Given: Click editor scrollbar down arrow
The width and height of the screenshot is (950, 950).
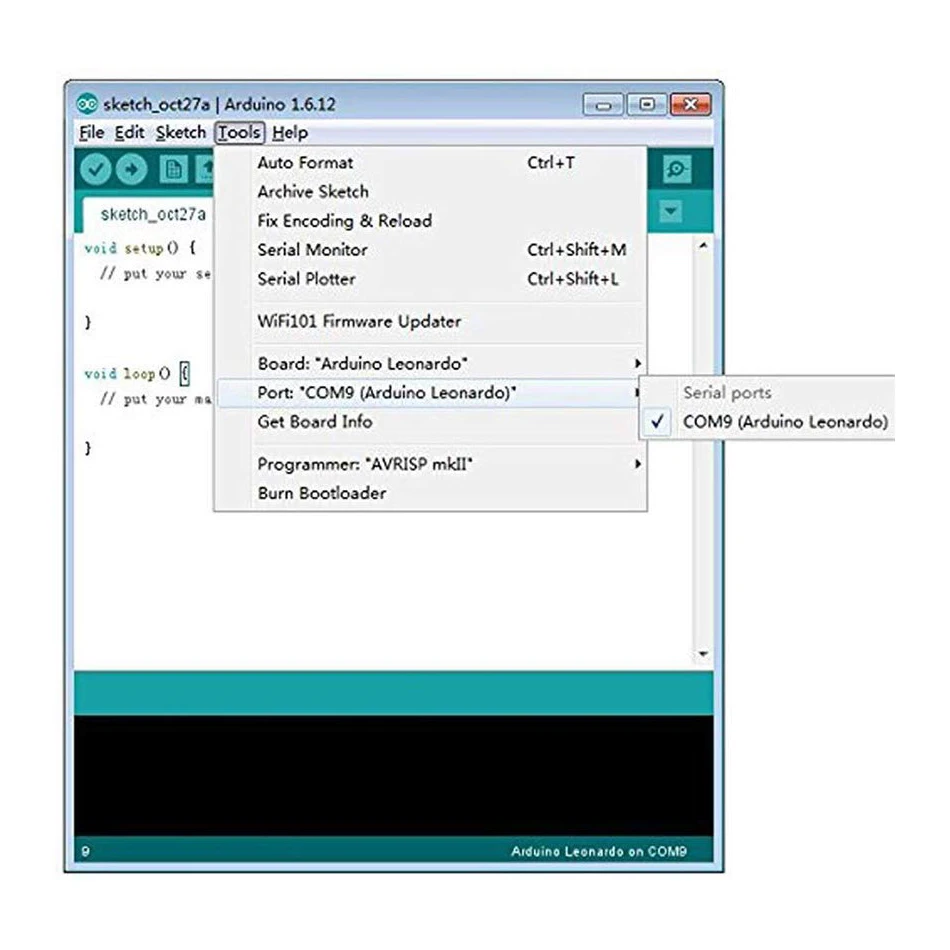Looking at the screenshot, I should click(x=703, y=654).
